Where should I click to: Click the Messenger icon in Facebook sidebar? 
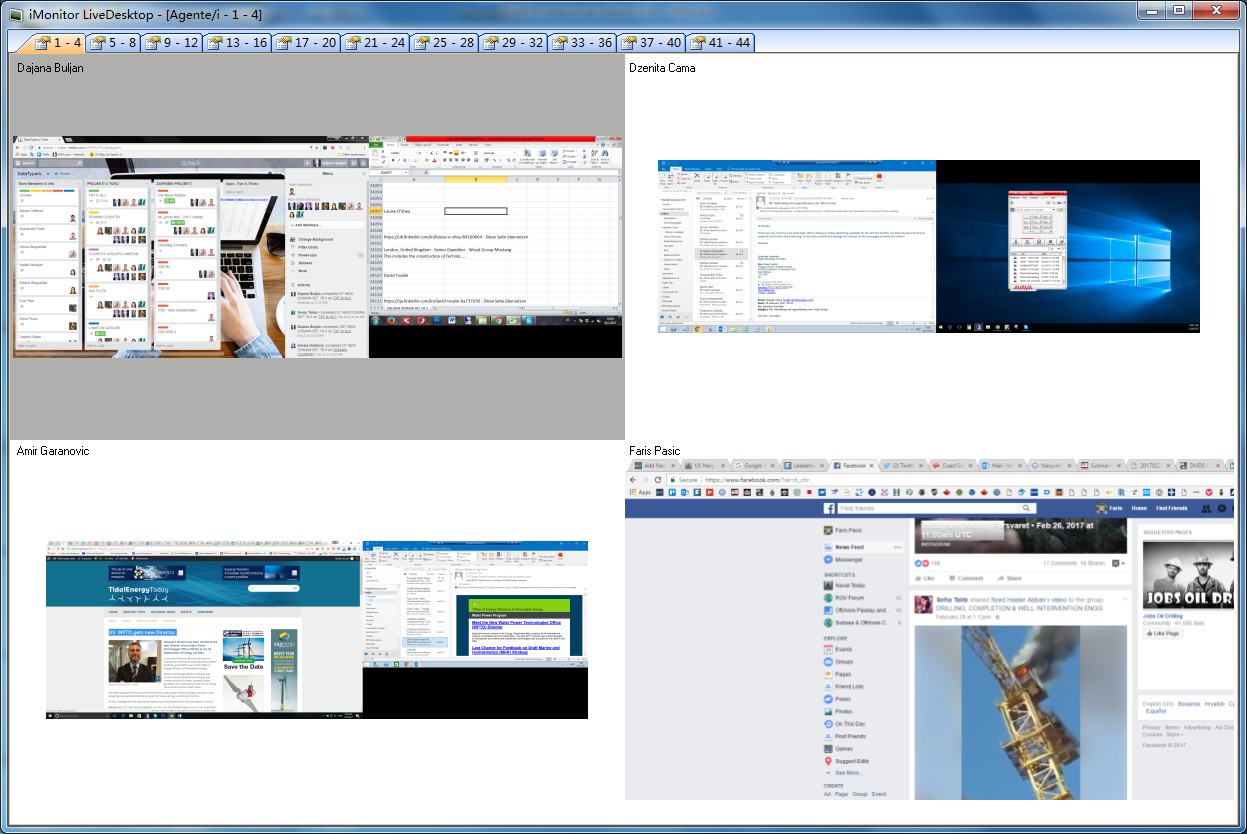pyautogui.click(x=828, y=560)
